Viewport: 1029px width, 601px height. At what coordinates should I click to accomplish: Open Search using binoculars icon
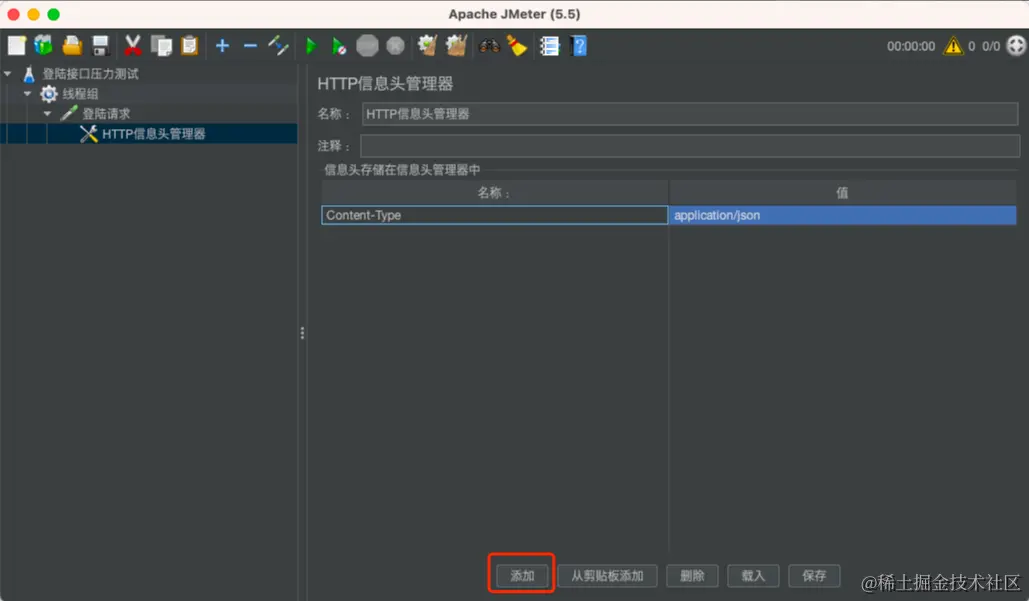(489, 45)
